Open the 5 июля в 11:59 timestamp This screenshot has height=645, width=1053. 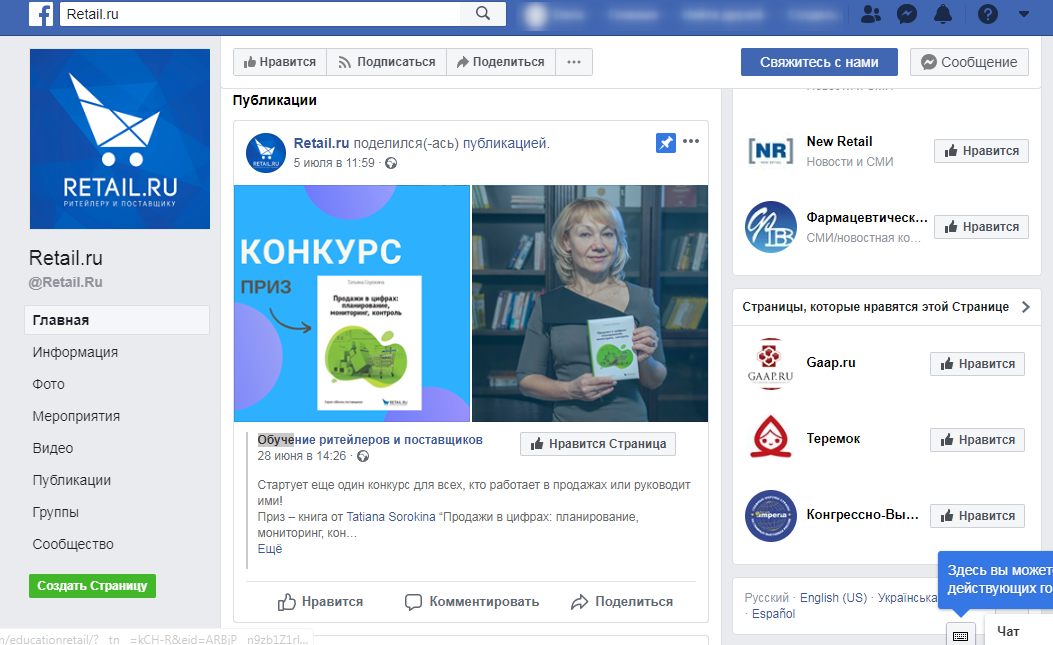tap(334, 163)
